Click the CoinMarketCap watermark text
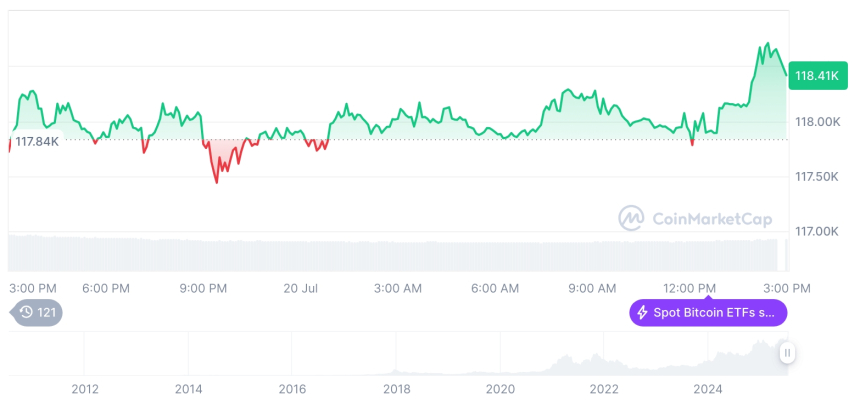 pos(705,218)
